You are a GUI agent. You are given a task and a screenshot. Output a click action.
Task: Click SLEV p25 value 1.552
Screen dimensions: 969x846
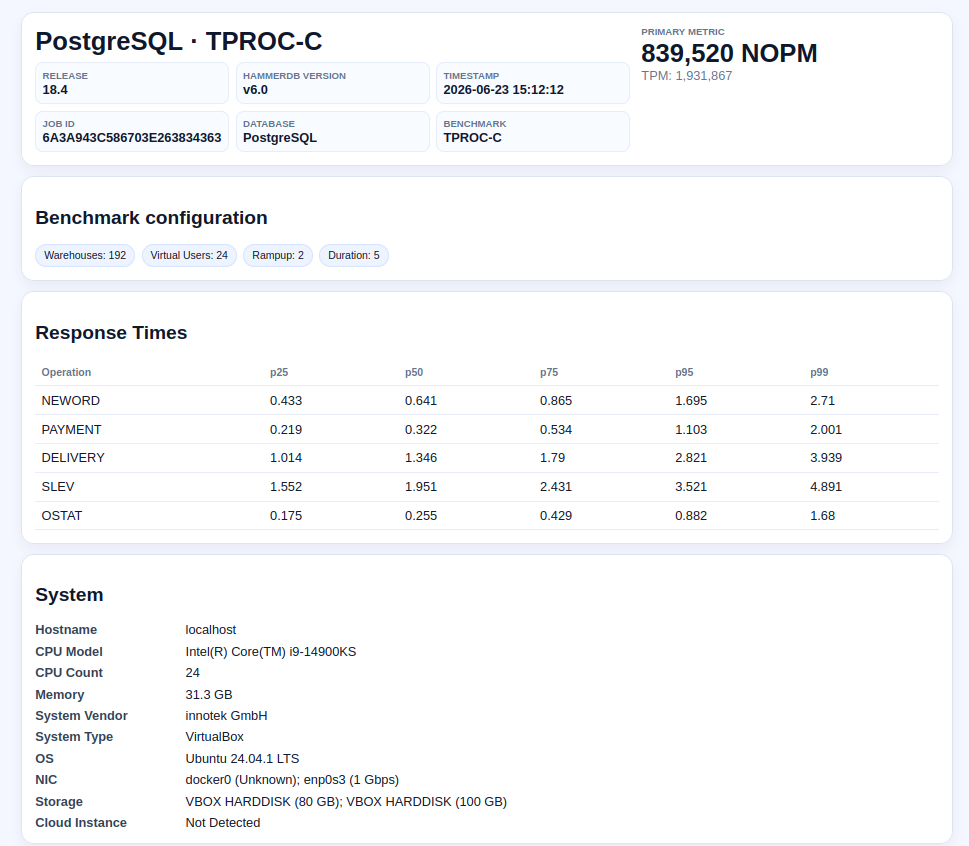coord(286,486)
